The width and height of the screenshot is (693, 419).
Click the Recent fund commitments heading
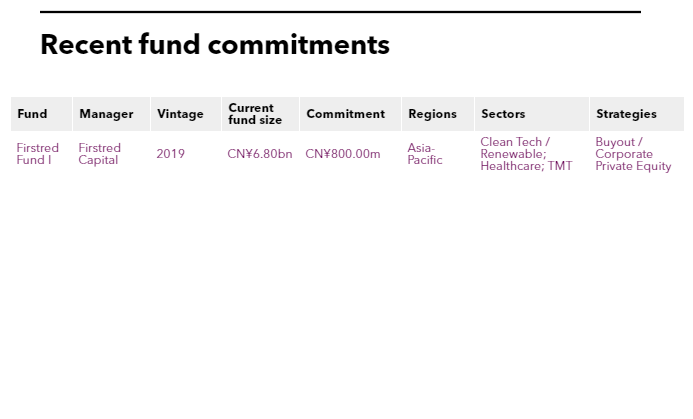coord(215,45)
